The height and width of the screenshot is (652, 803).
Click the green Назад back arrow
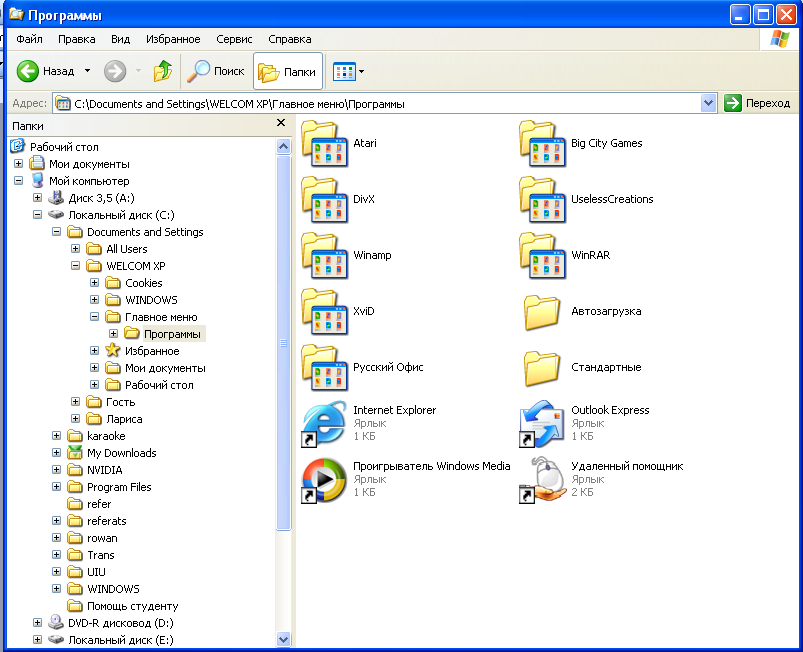pyautogui.click(x=28, y=71)
